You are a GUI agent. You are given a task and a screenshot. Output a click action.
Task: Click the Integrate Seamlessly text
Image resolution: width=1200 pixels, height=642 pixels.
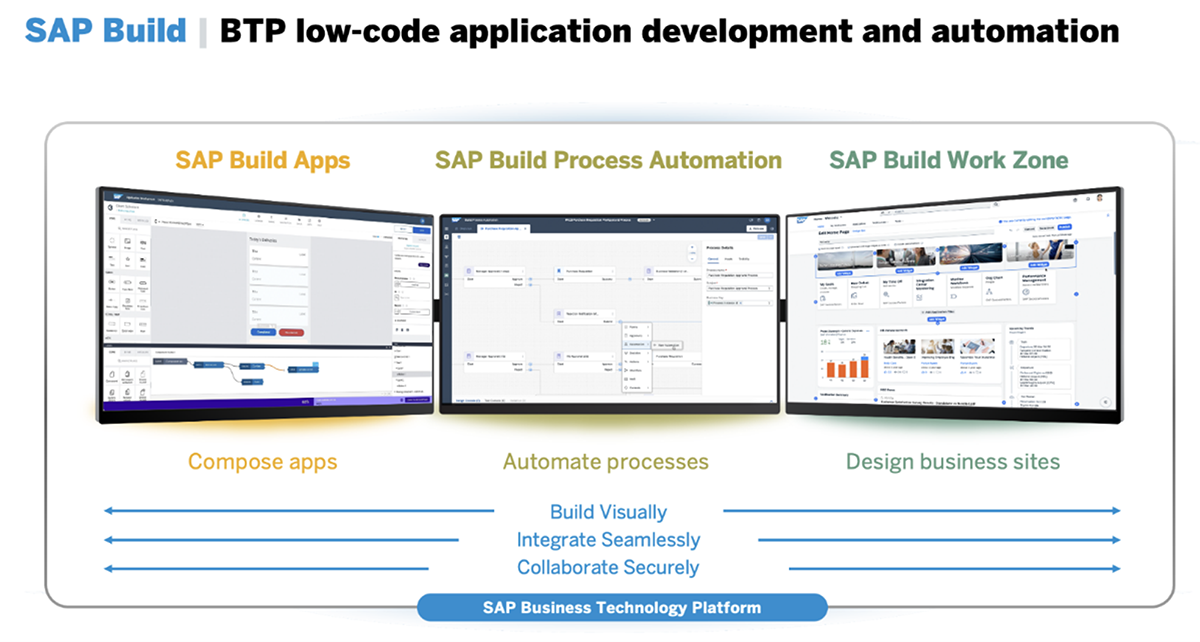point(608,540)
